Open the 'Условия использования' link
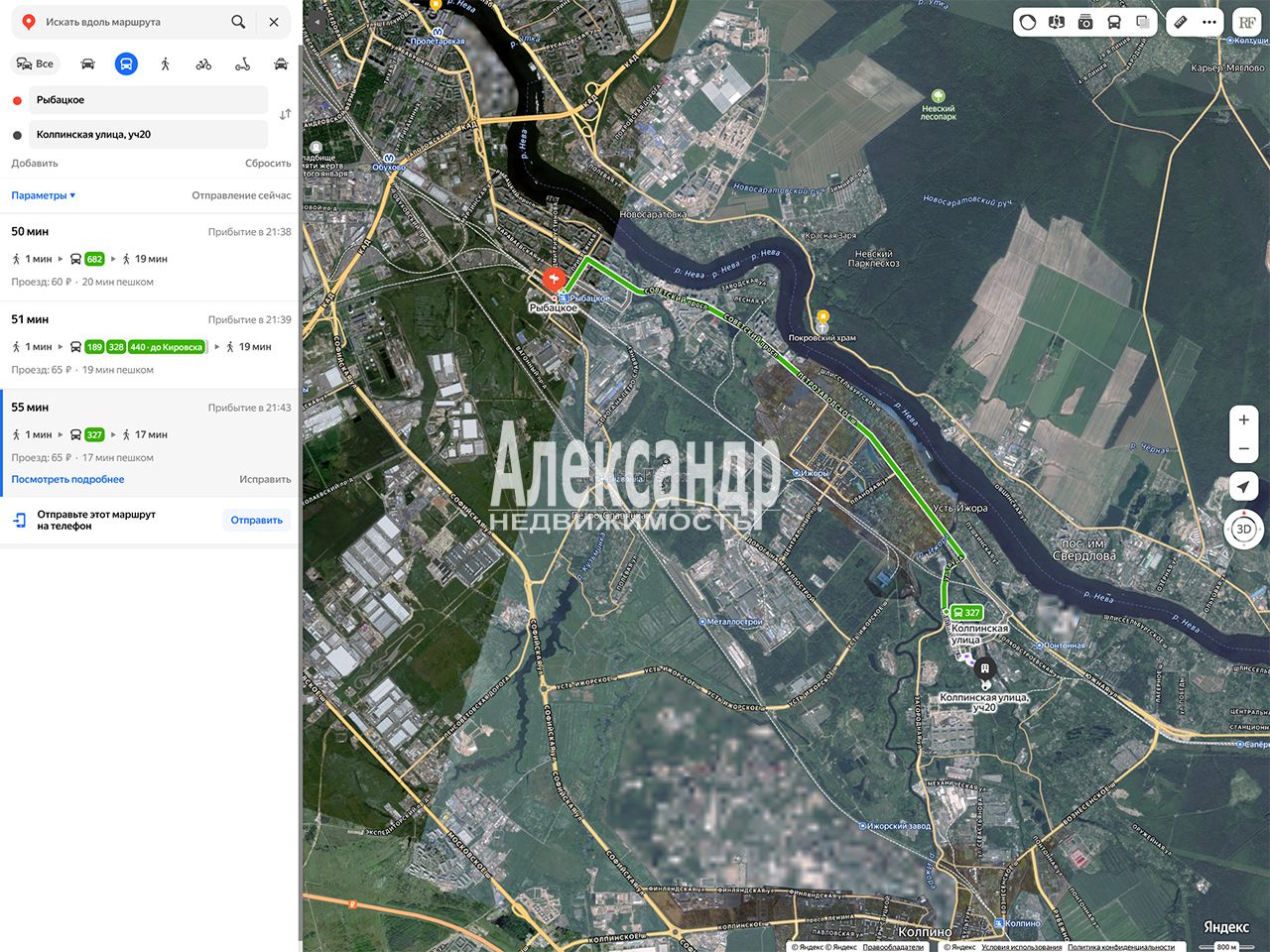 tap(1021, 947)
